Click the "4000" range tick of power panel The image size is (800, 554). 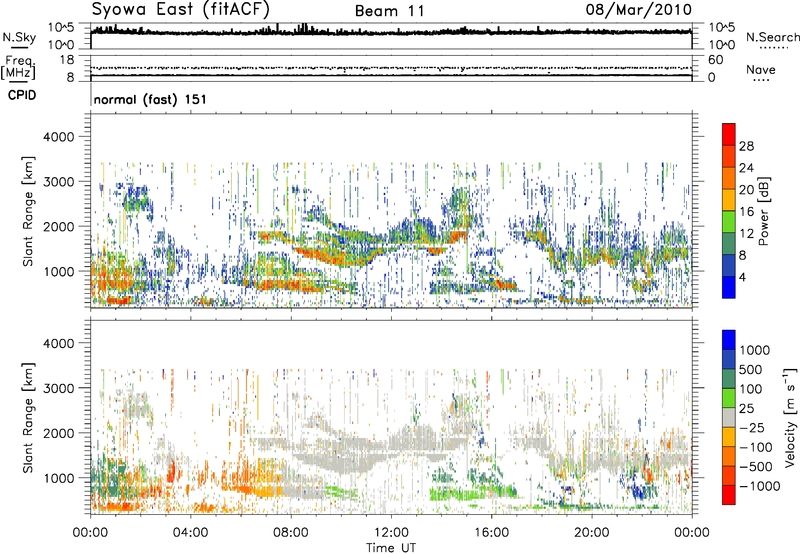[58, 137]
